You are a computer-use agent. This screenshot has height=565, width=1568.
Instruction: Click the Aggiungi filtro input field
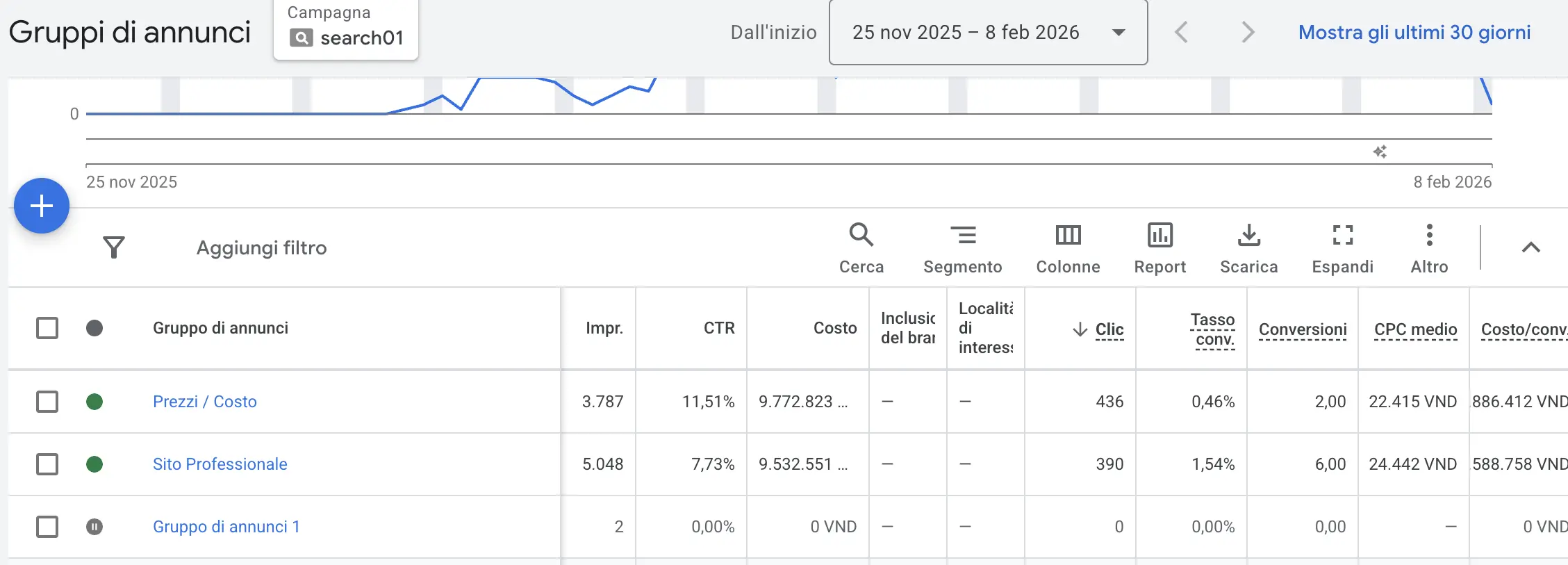pyautogui.click(x=261, y=248)
